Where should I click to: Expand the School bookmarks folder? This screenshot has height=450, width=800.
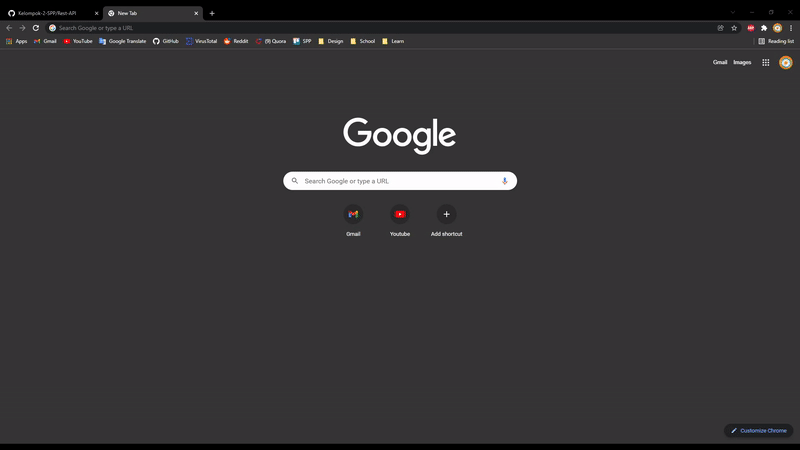pyautogui.click(x=362, y=41)
